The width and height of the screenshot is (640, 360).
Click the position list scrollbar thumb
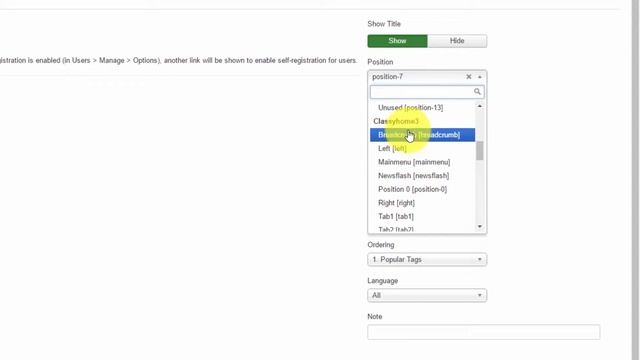[x=480, y=151]
